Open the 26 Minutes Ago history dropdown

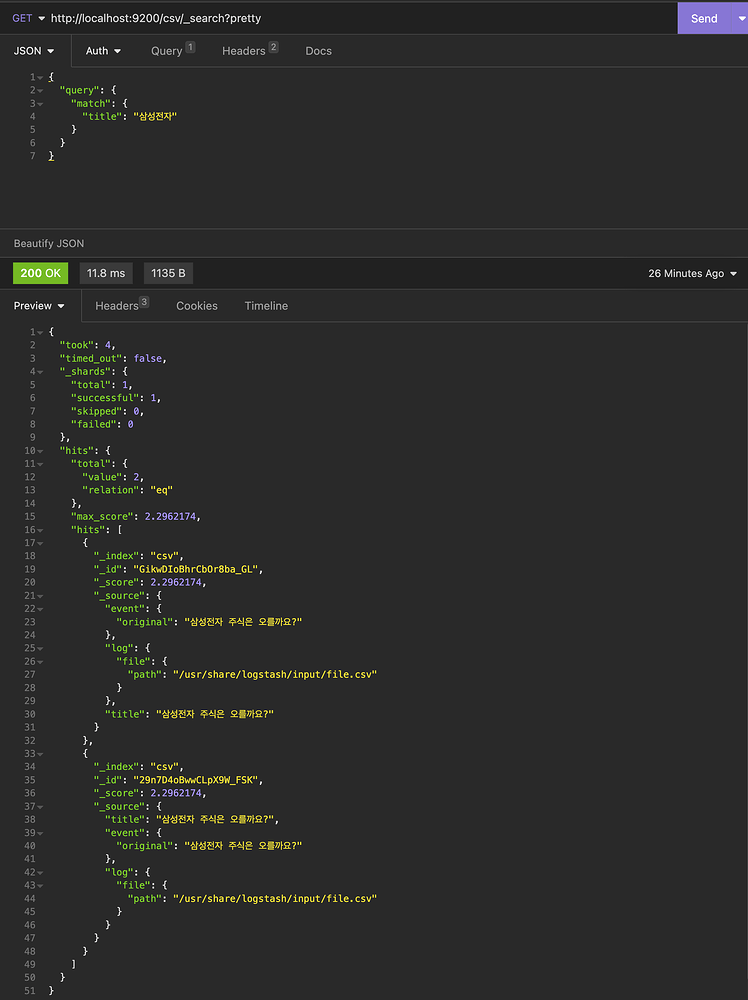(692, 273)
